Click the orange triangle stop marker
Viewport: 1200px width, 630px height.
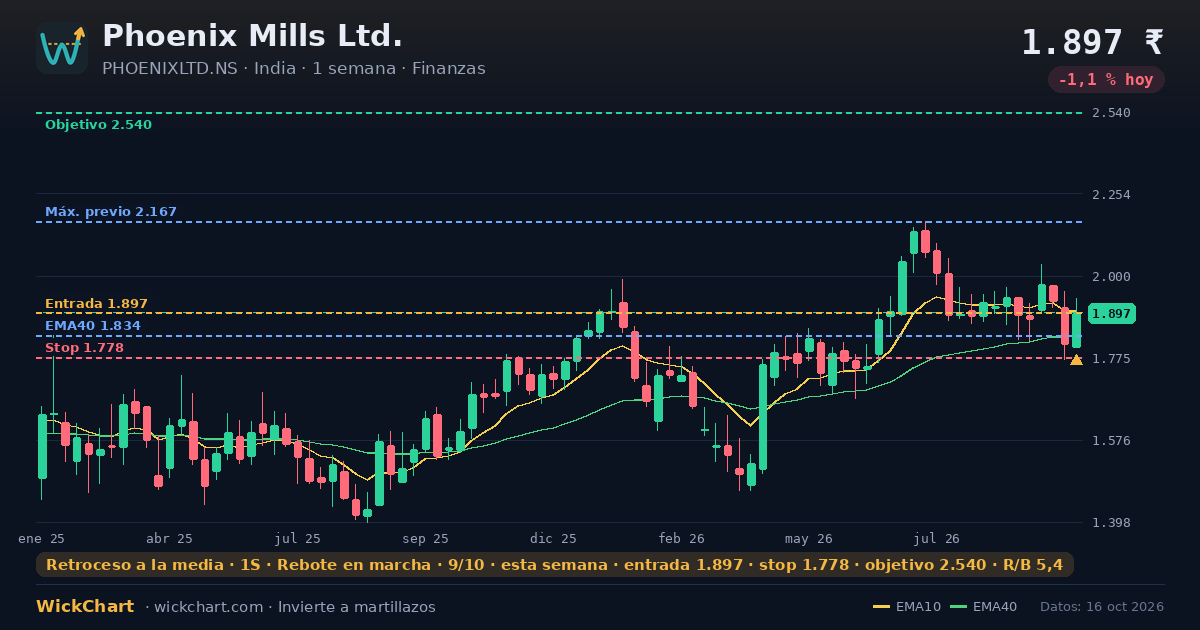(x=1076, y=360)
